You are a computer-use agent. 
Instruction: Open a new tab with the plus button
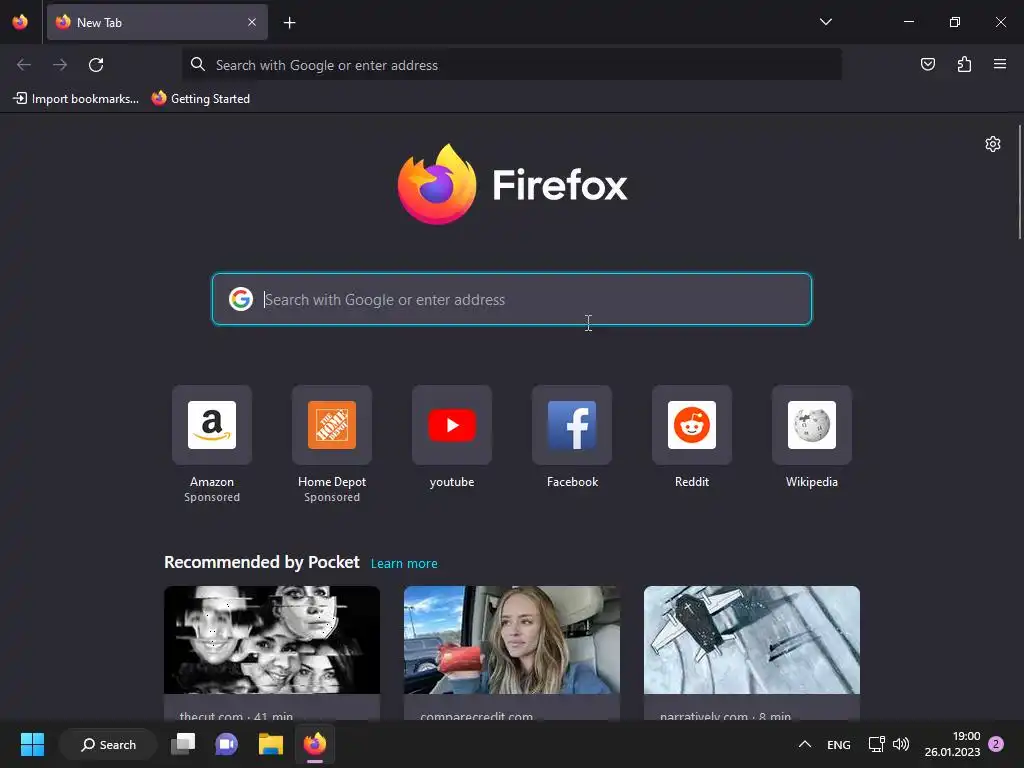(289, 23)
